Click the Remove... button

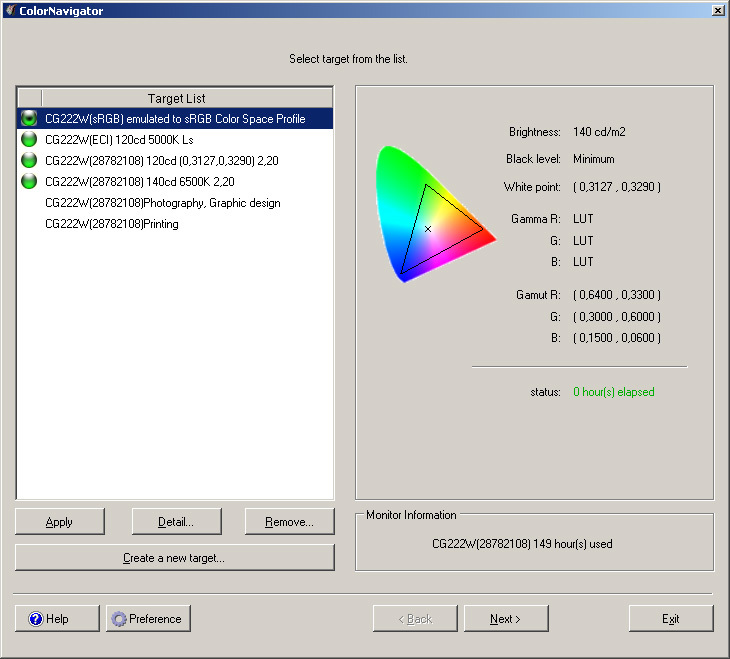290,522
